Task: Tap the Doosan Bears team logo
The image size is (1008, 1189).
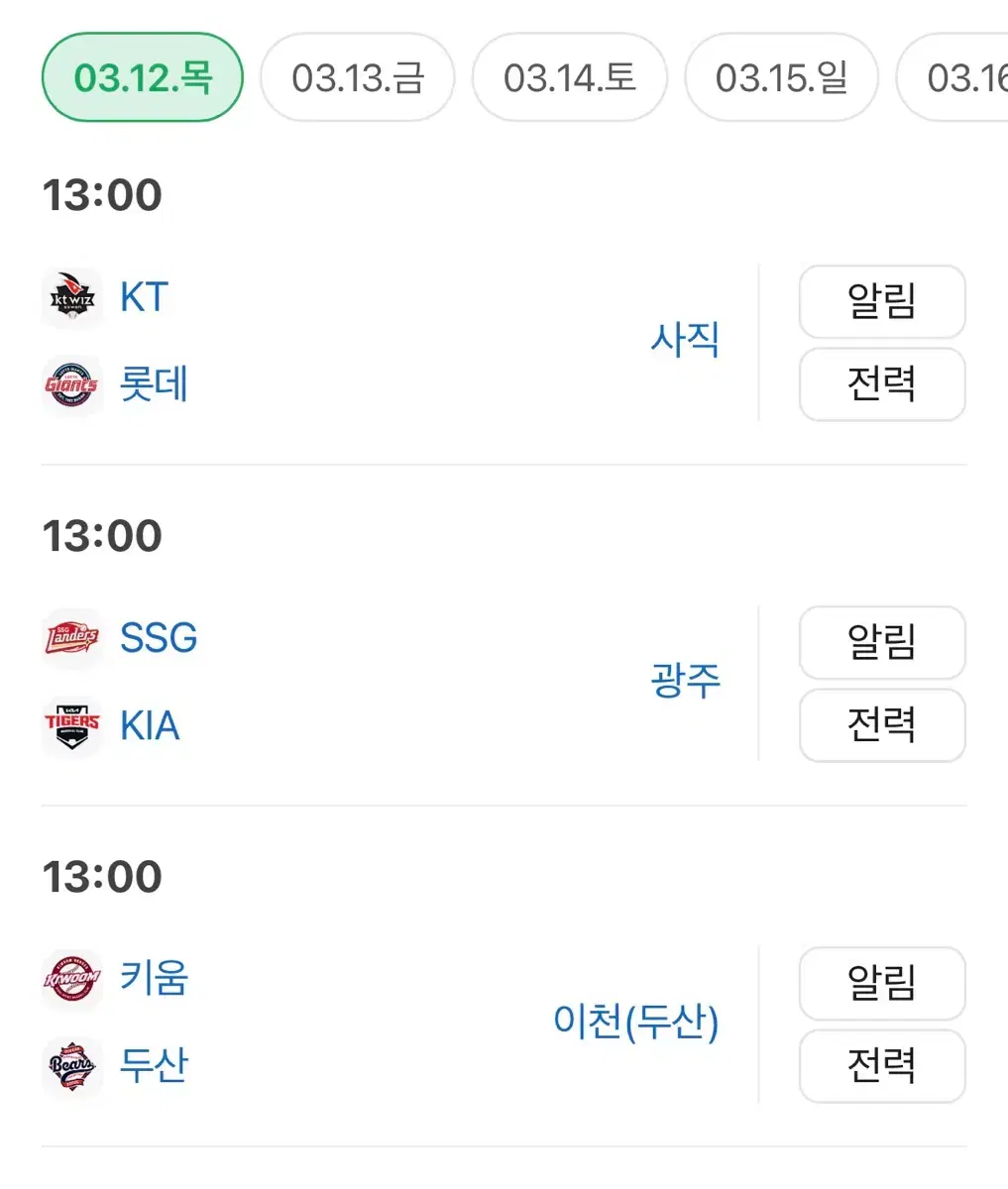Action: point(72,1067)
